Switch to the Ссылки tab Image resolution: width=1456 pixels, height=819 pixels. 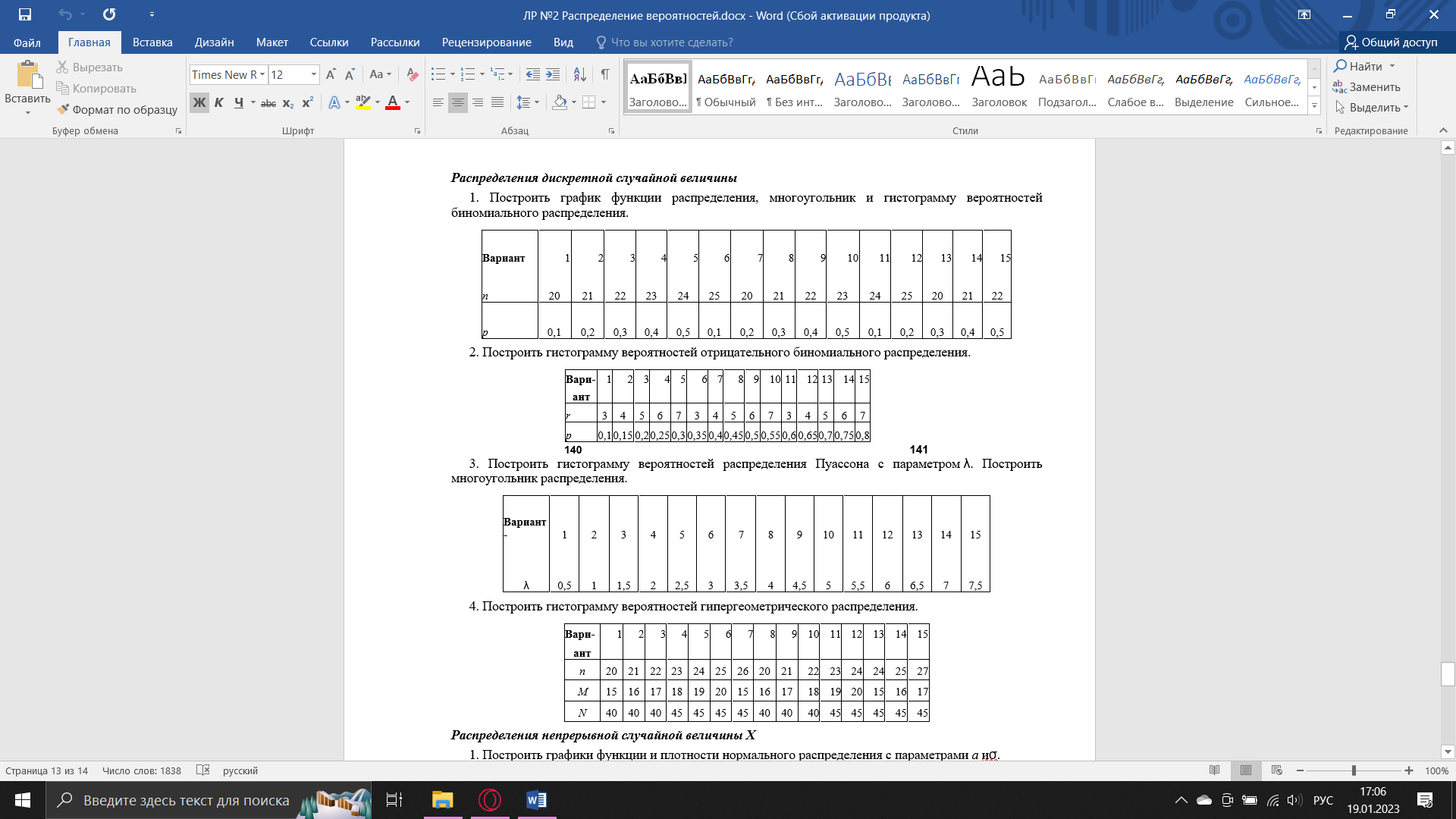pos(329,42)
